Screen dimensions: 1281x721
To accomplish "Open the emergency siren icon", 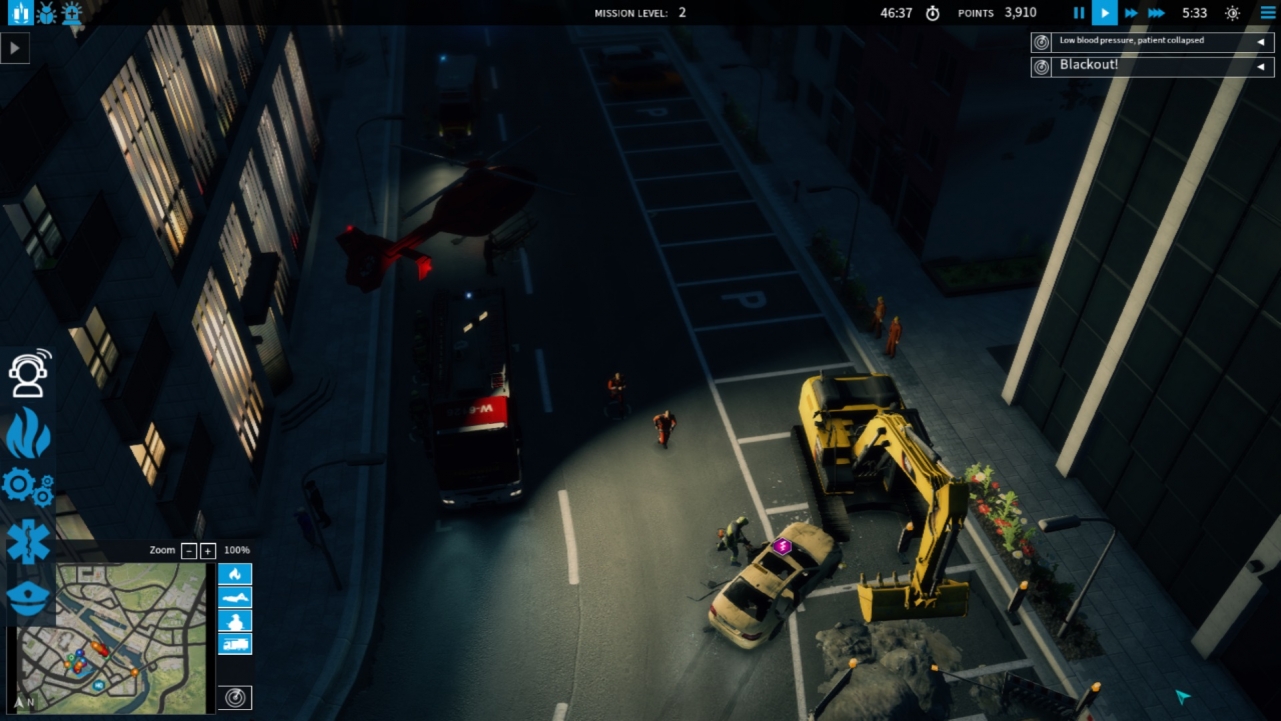I will point(72,13).
